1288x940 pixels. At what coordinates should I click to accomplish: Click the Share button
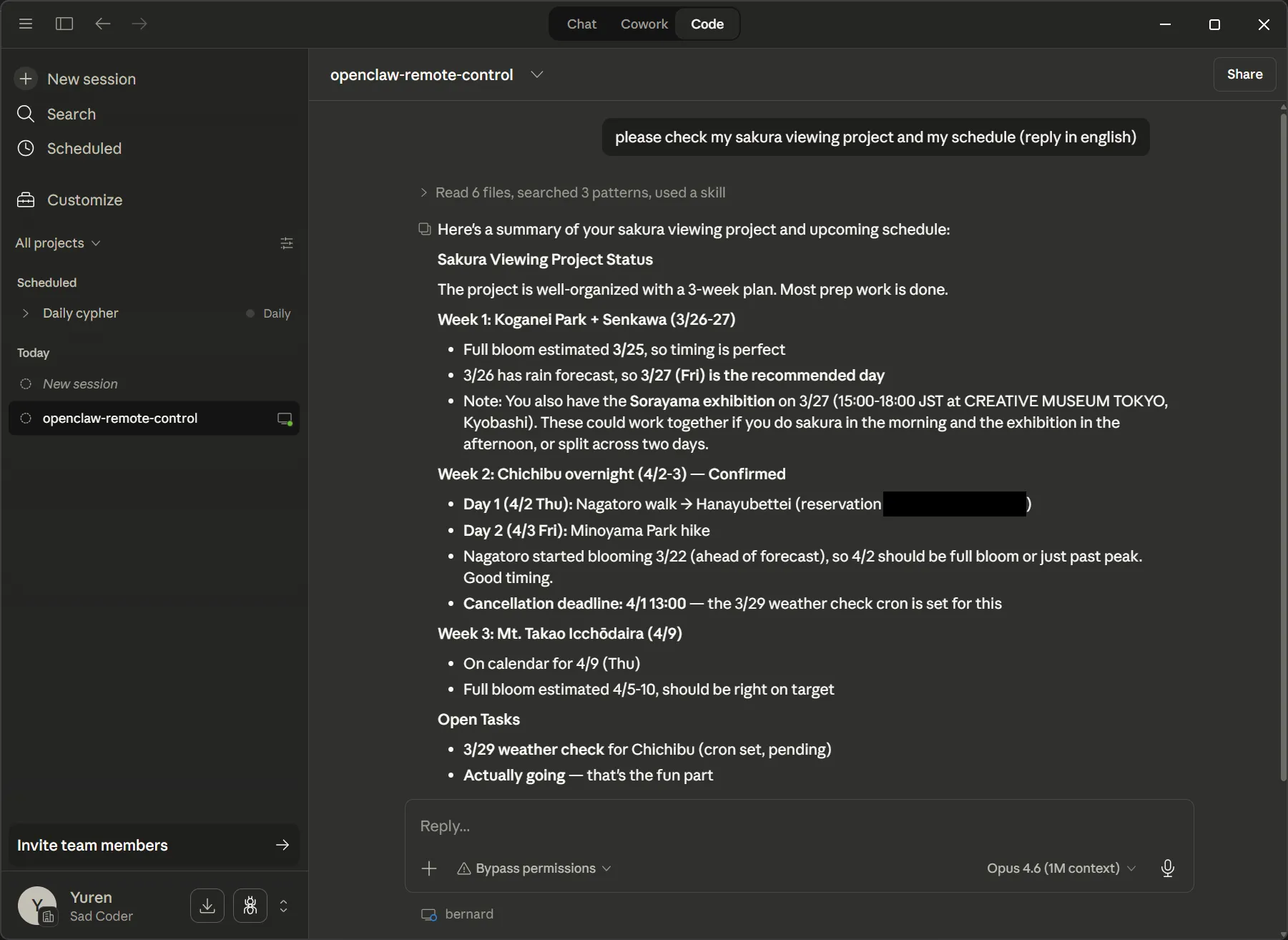(1244, 74)
